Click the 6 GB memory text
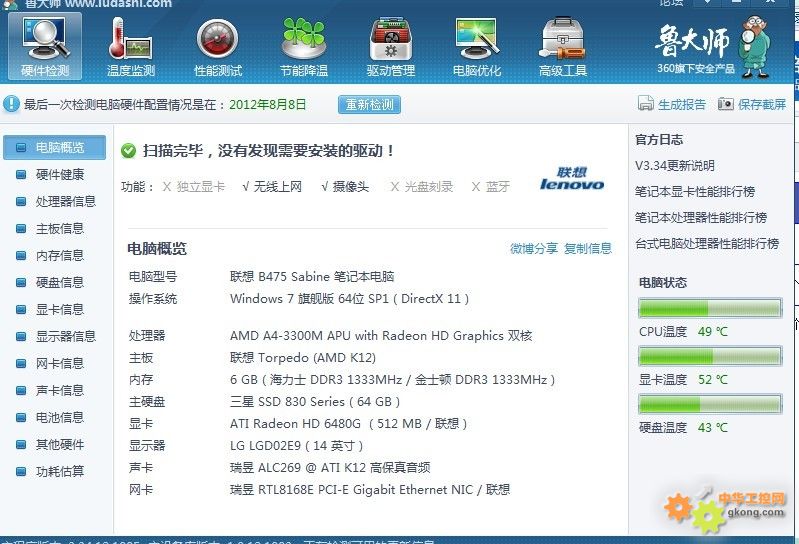The image size is (799, 544). pyautogui.click(x=392, y=379)
